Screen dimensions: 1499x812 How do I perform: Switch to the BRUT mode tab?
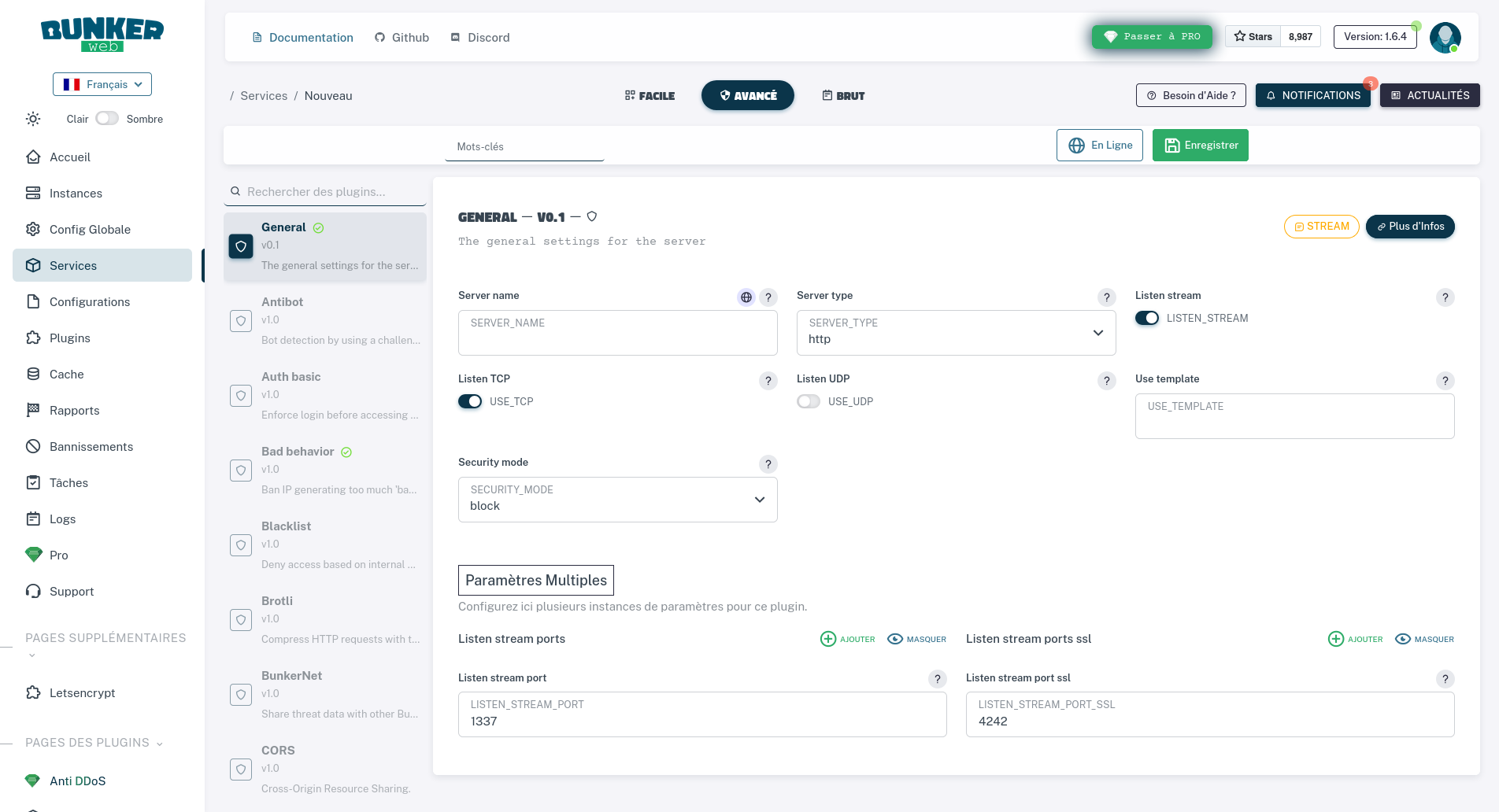pos(842,95)
